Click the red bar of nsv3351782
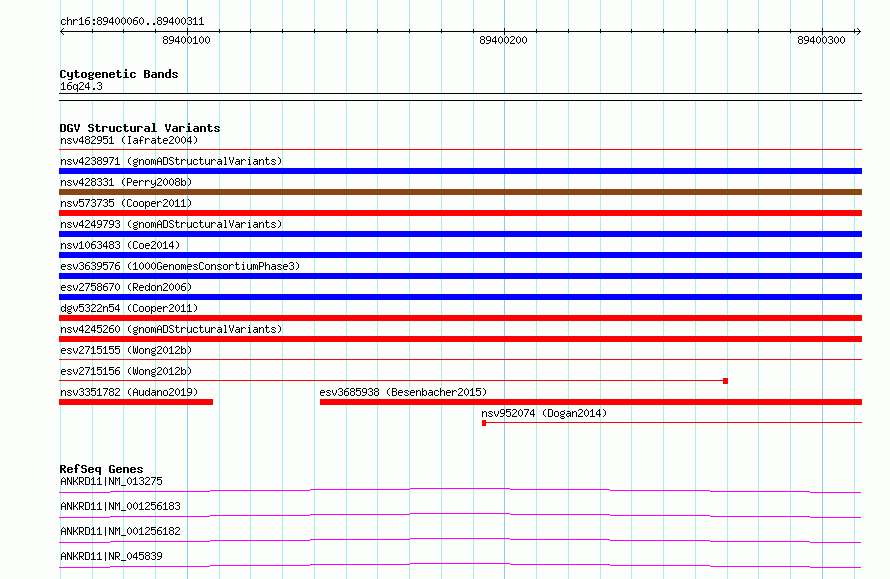890x579 pixels. pyautogui.click(x=136, y=402)
